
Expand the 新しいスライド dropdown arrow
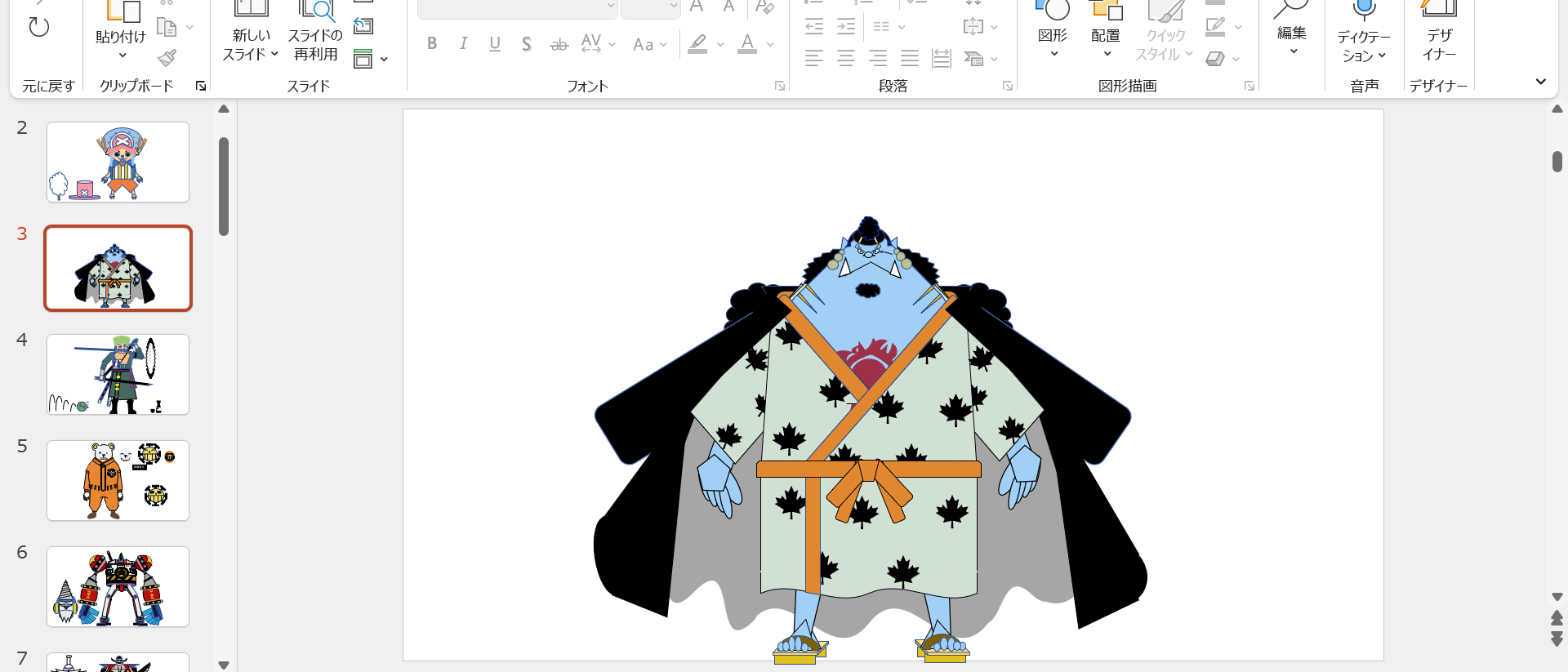pos(274,54)
